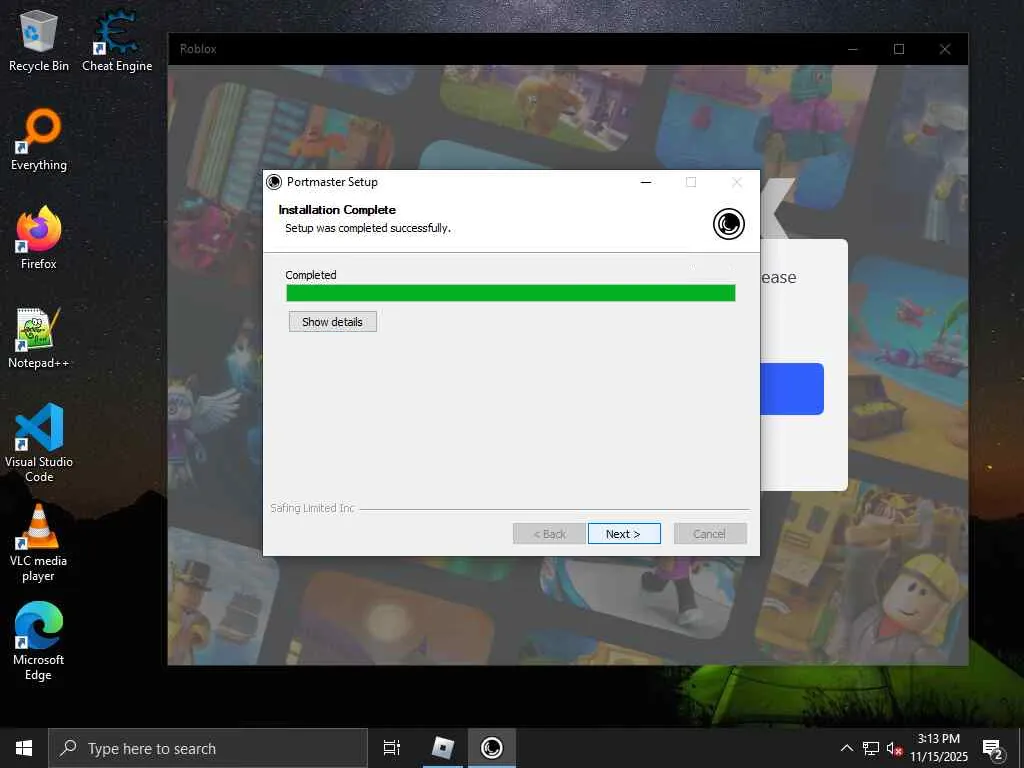Maximize the Roblox window
Image resolution: width=1024 pixels, height=768 pixels.
click(899, 49)
